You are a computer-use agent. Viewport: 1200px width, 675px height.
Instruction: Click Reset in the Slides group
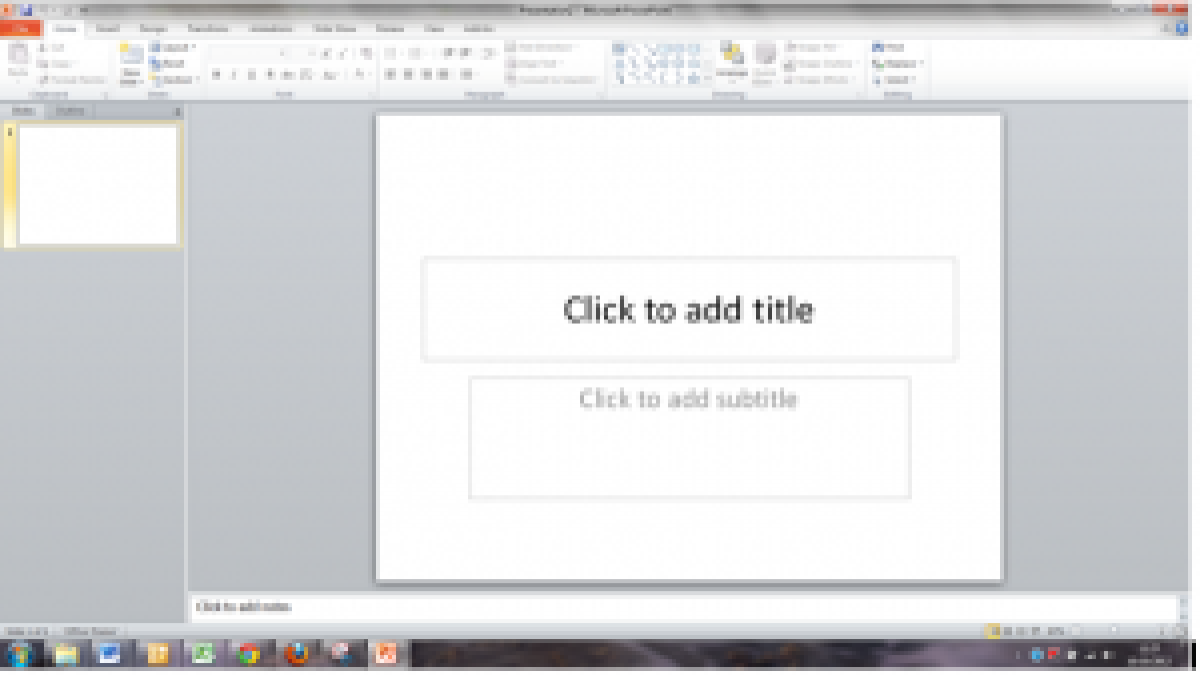(172, 63)
